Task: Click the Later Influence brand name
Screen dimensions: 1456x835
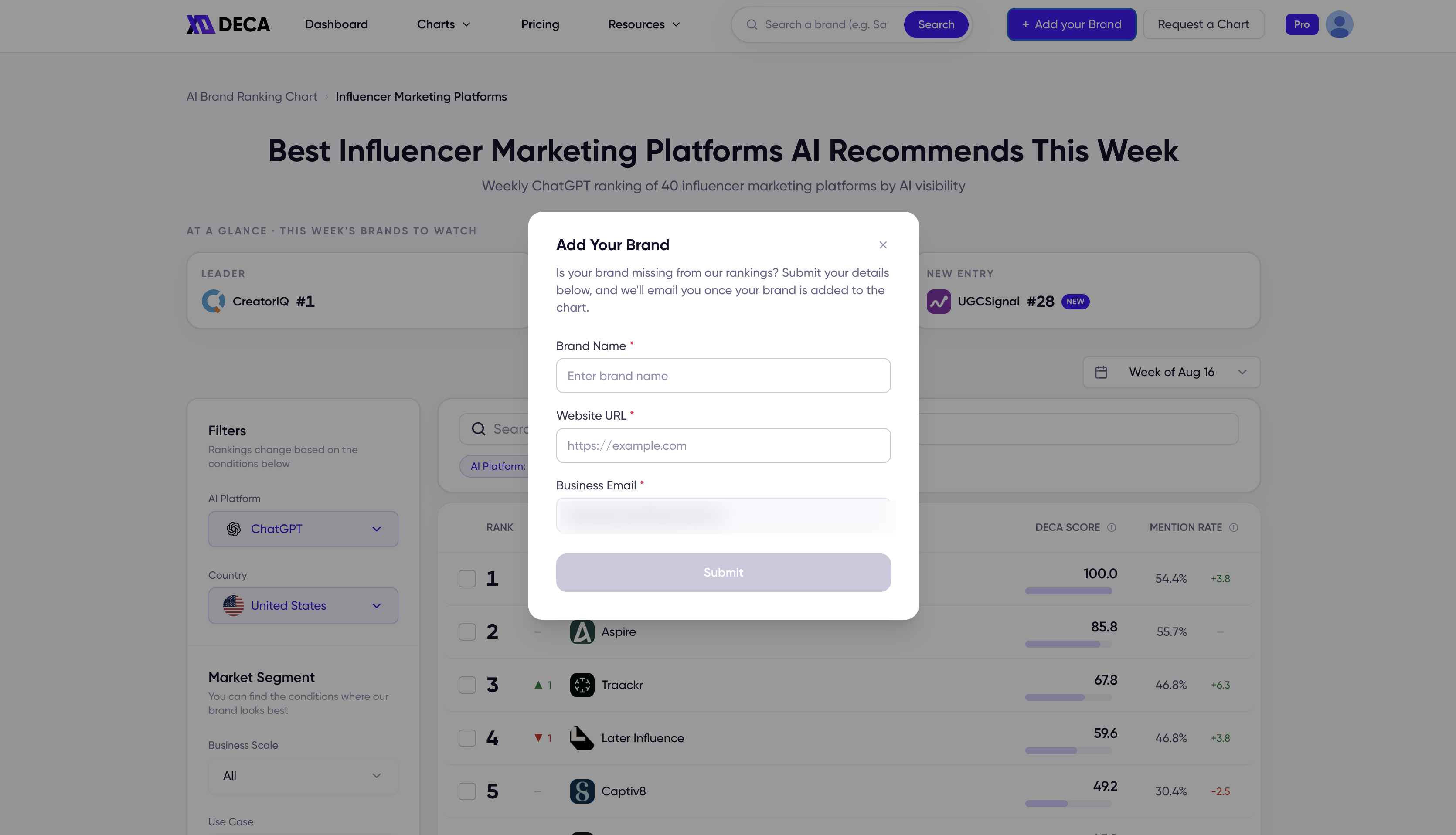Action: click(x=643, y=738)
